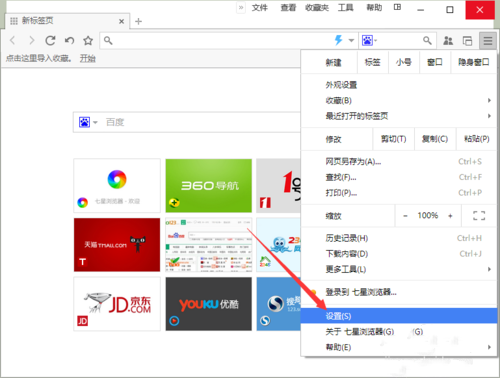Expand the chevron before 文件 menu
The image size is (500, 378).
tap(241, 7)
